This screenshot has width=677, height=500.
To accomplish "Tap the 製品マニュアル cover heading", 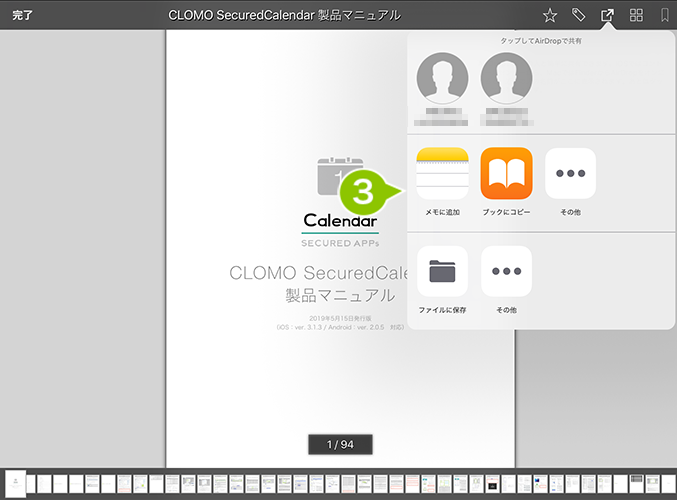I will click(x=340, y=296).
